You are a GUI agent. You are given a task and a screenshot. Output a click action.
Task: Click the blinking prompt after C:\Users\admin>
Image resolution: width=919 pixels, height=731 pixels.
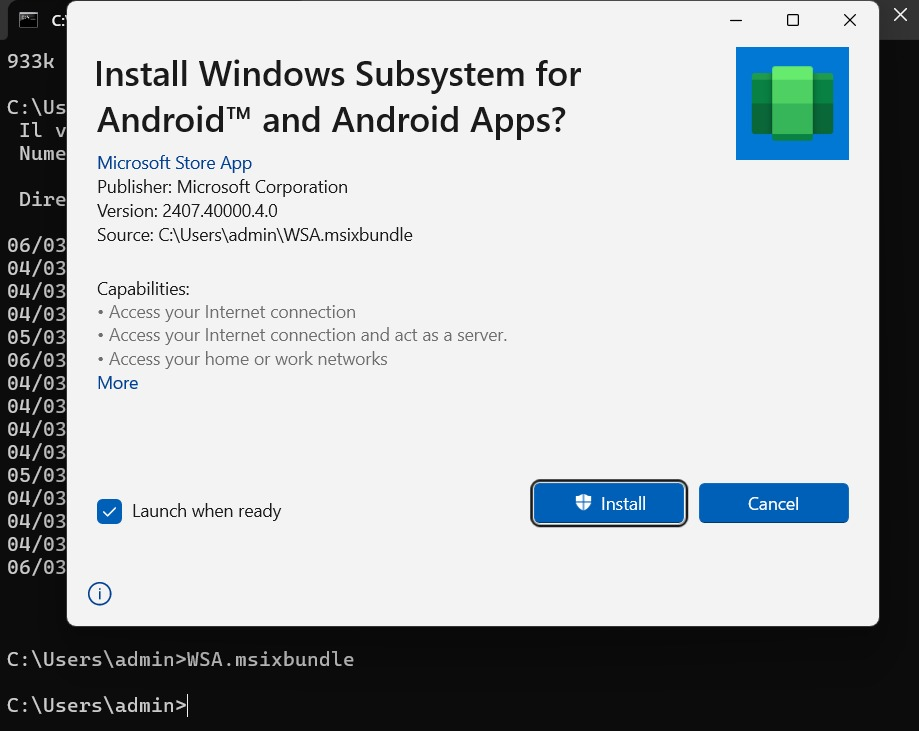[x=188, y=706]
